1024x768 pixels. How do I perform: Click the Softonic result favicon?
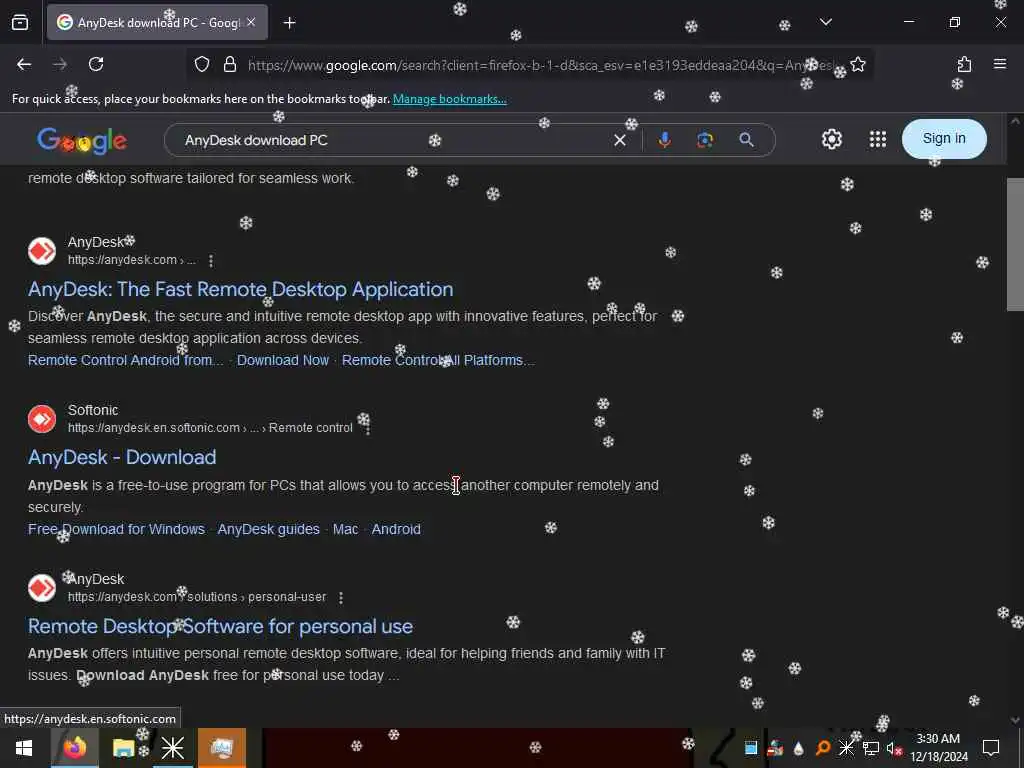pos(42,419)
